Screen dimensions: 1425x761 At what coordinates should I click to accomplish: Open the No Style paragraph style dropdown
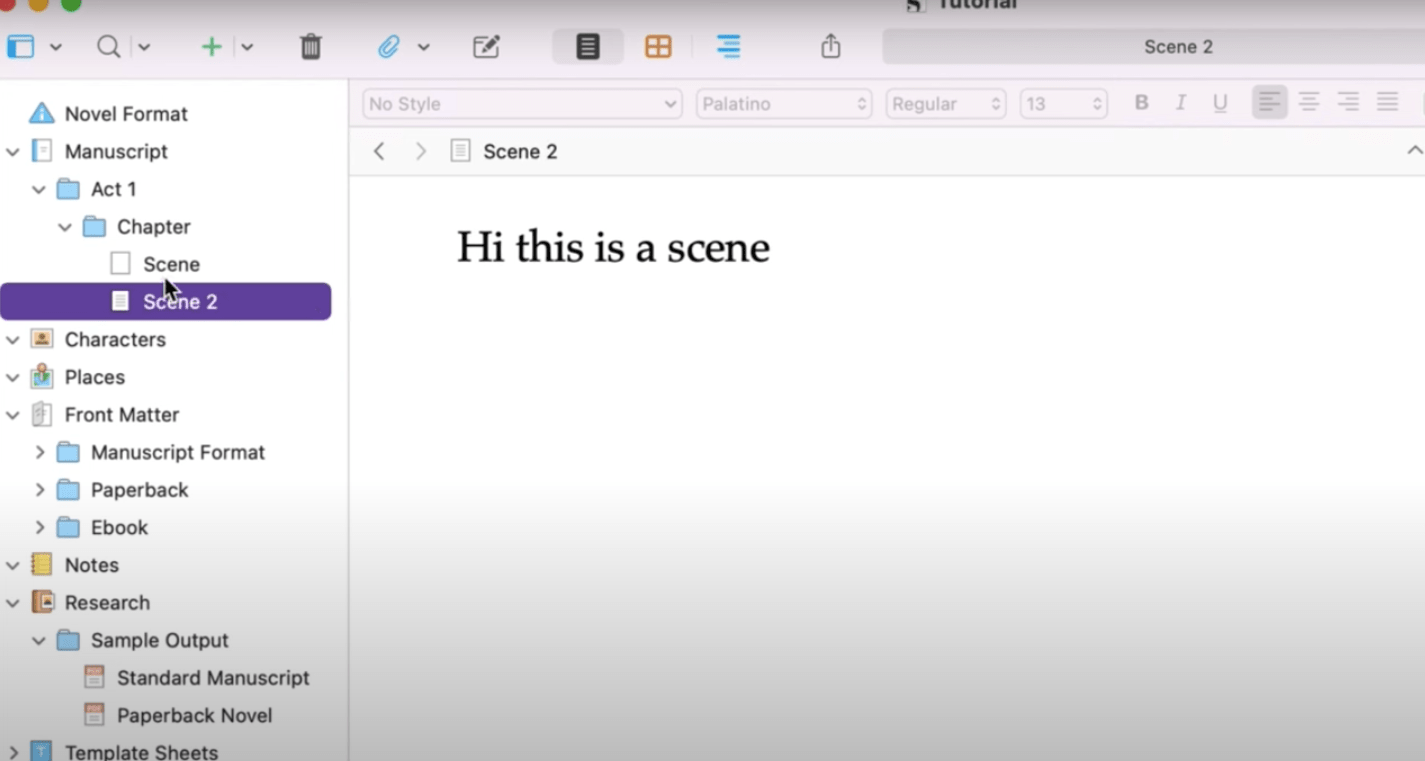[520, 103]
